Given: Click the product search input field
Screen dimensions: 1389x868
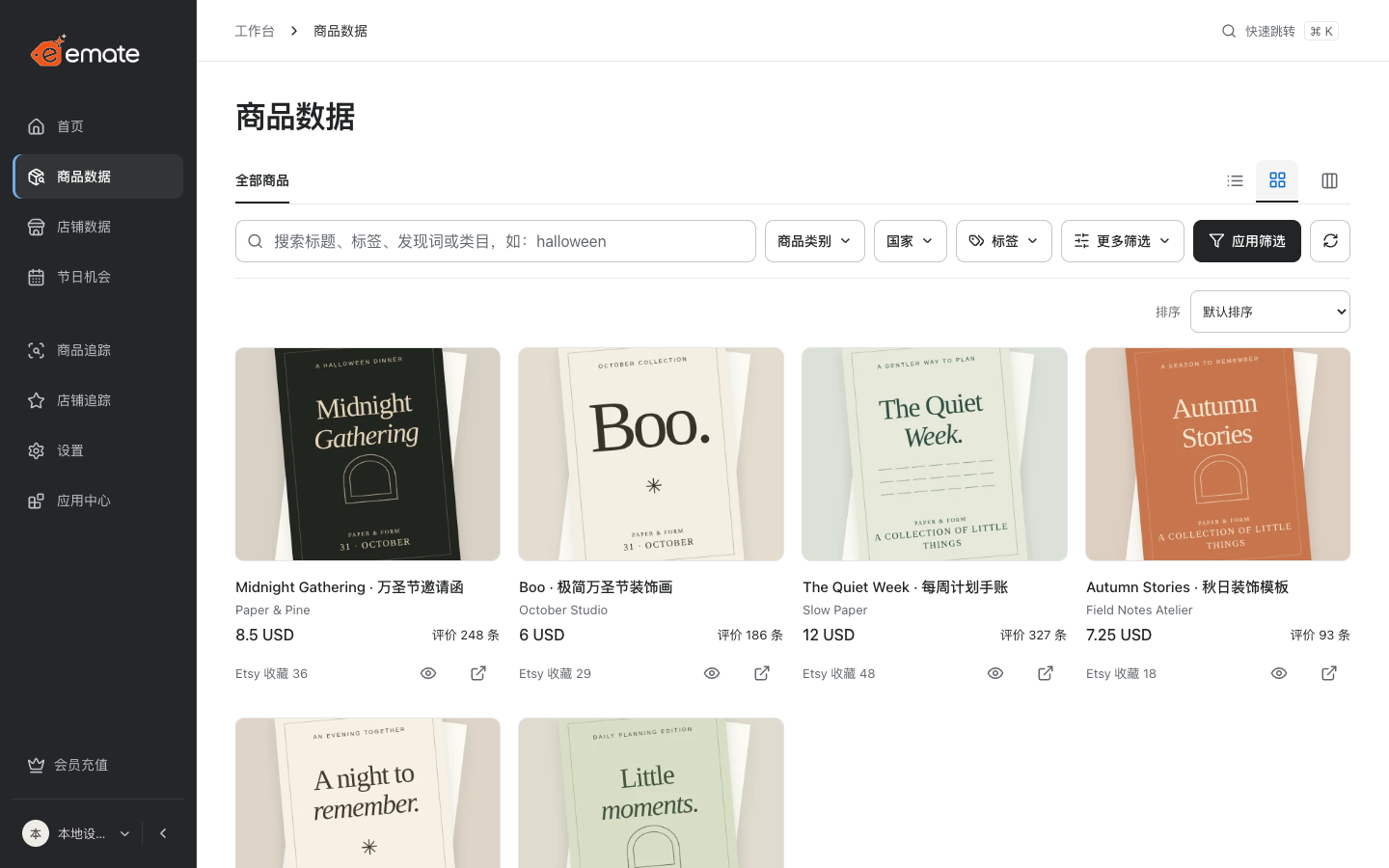Looking at the screenshot, I should (x=496, y=241).
